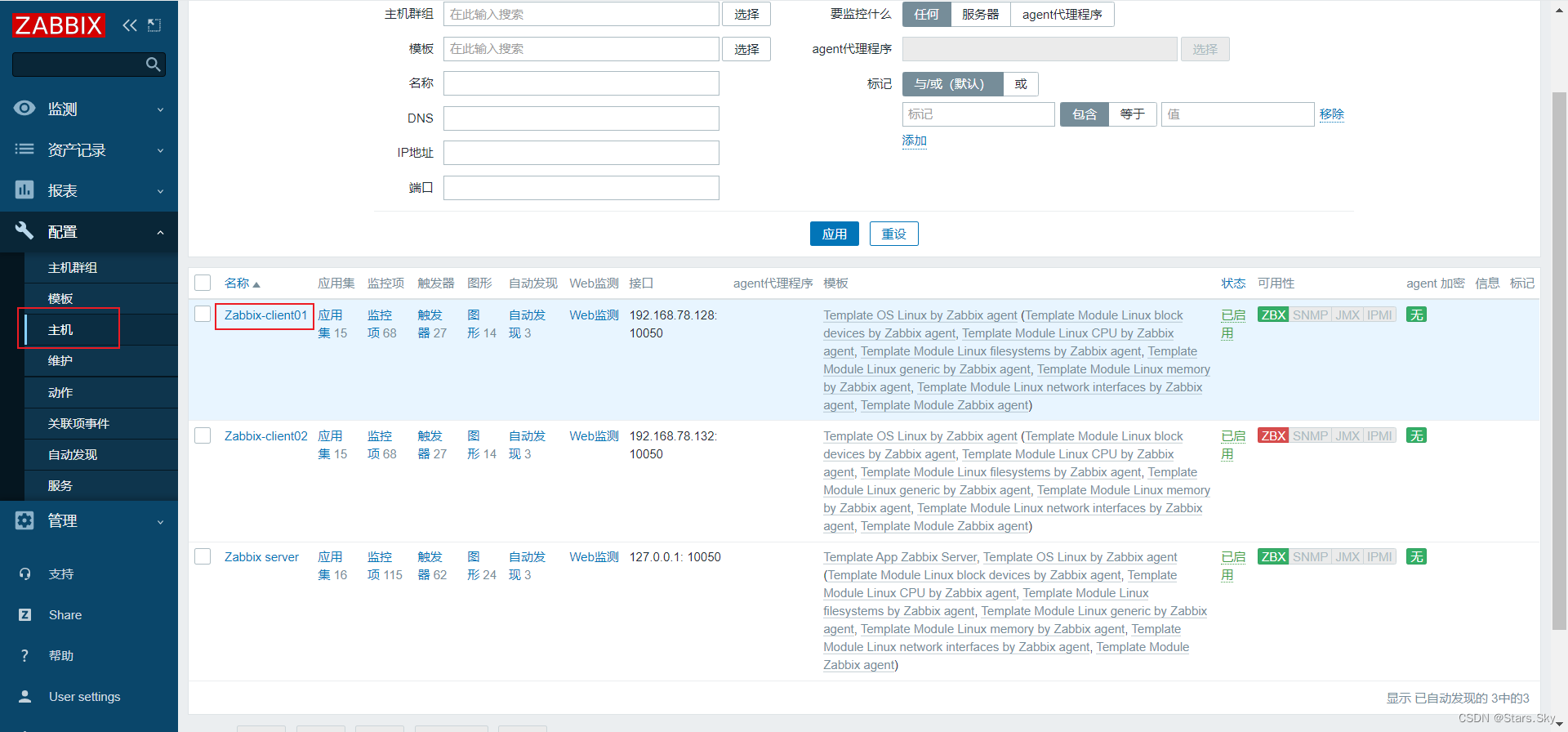
Task: Click the 无 encryption badge for Zabbix server
Action: 1416,556
